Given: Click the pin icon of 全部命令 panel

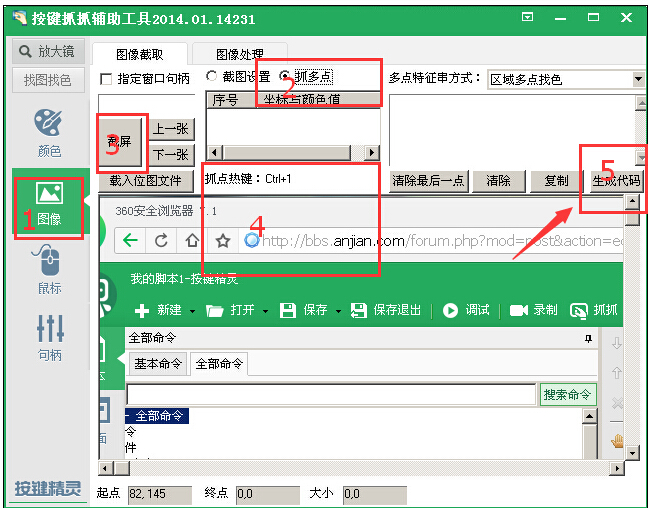Looking at the screenshot, I should pyautogui.click(x=588, y=339).
